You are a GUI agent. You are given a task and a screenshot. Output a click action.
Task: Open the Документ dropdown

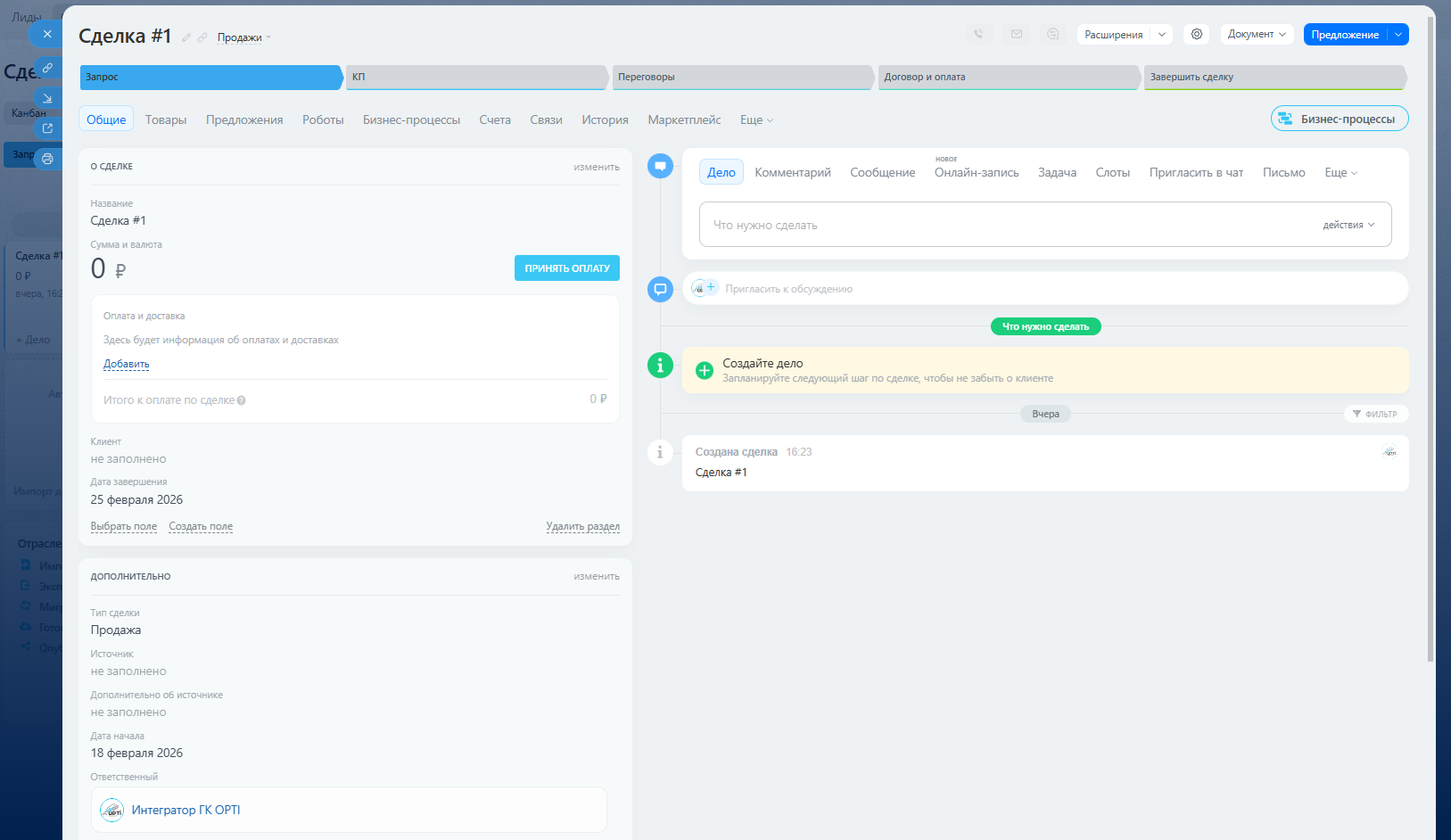point(1256,34)
